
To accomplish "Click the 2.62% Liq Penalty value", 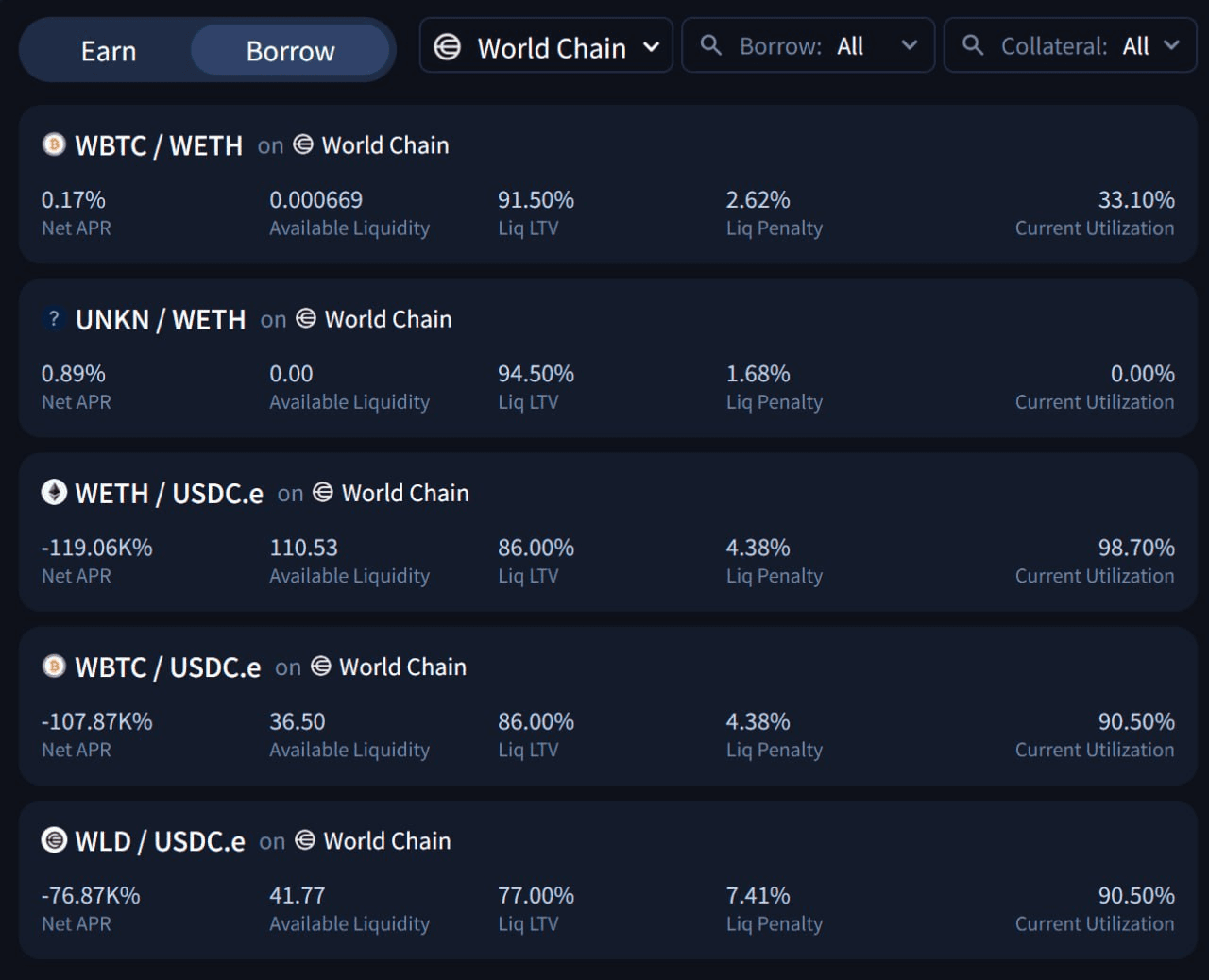I will click(758, 200).
